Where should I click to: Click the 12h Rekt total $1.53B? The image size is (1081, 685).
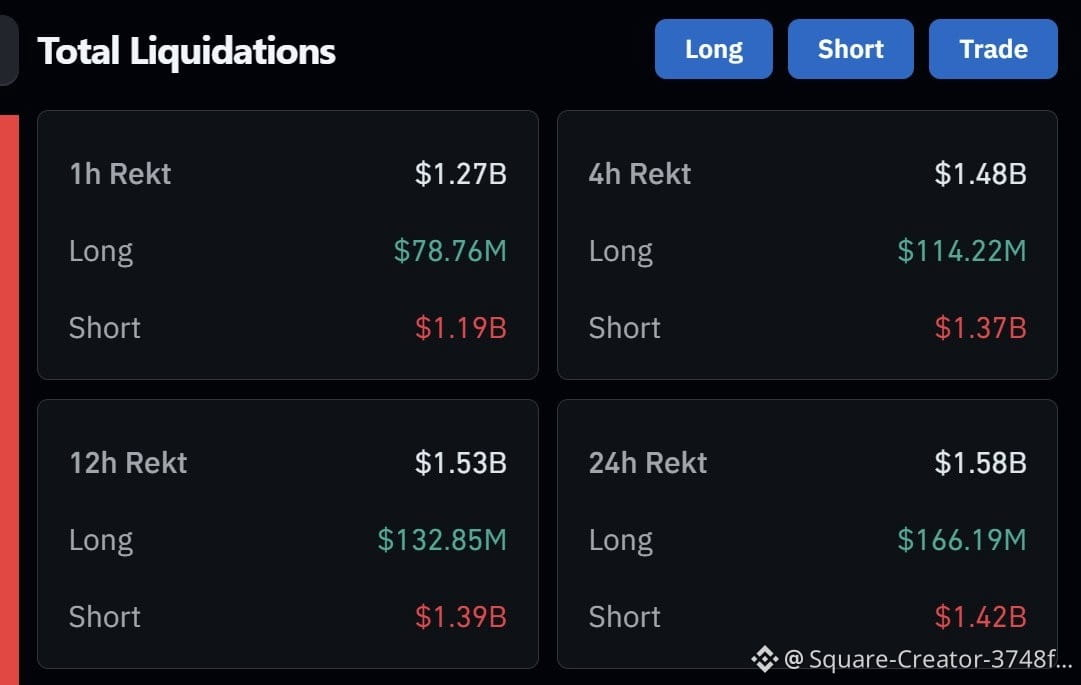pos(461,462)
